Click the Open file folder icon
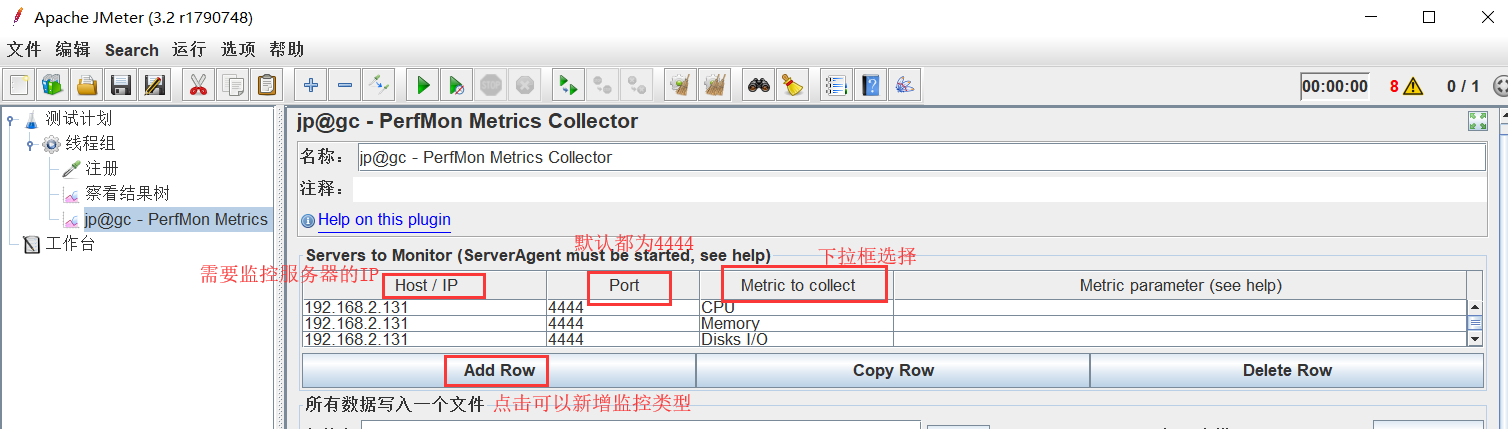Screen dimensions: 1508x429 (87, 86)
